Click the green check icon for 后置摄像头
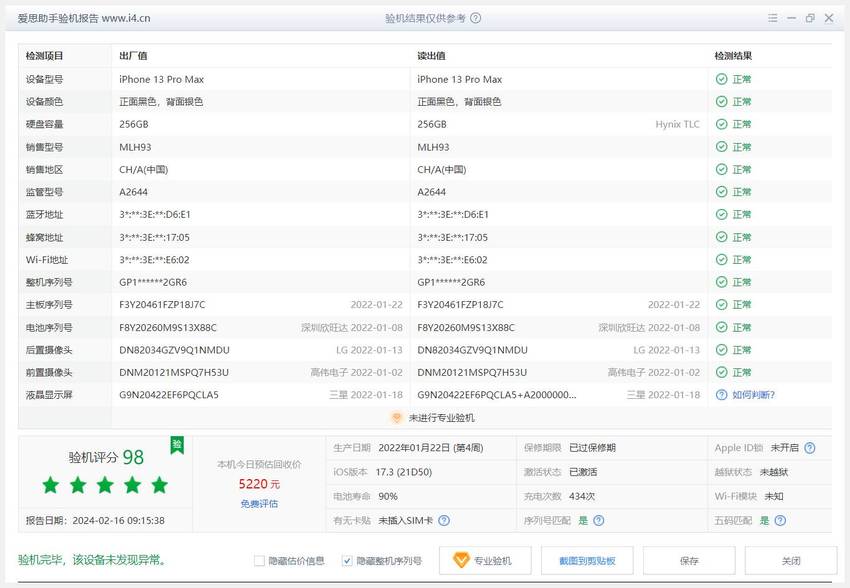The width and height of the screenshot is (850, 588). pyautogui.click(x=722, y=350)
